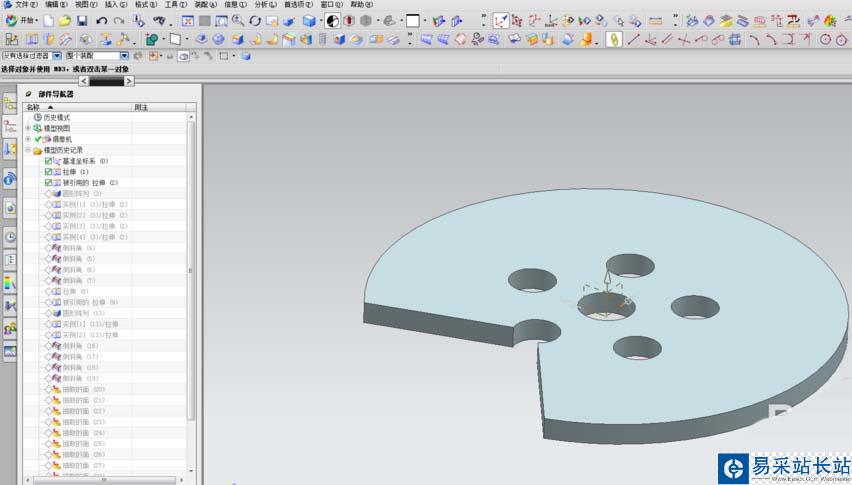This screenshot has width=852, height=485.
Task: Click the right arrow above the navigator
Action: pyautogui.click(x=129, y=81)
